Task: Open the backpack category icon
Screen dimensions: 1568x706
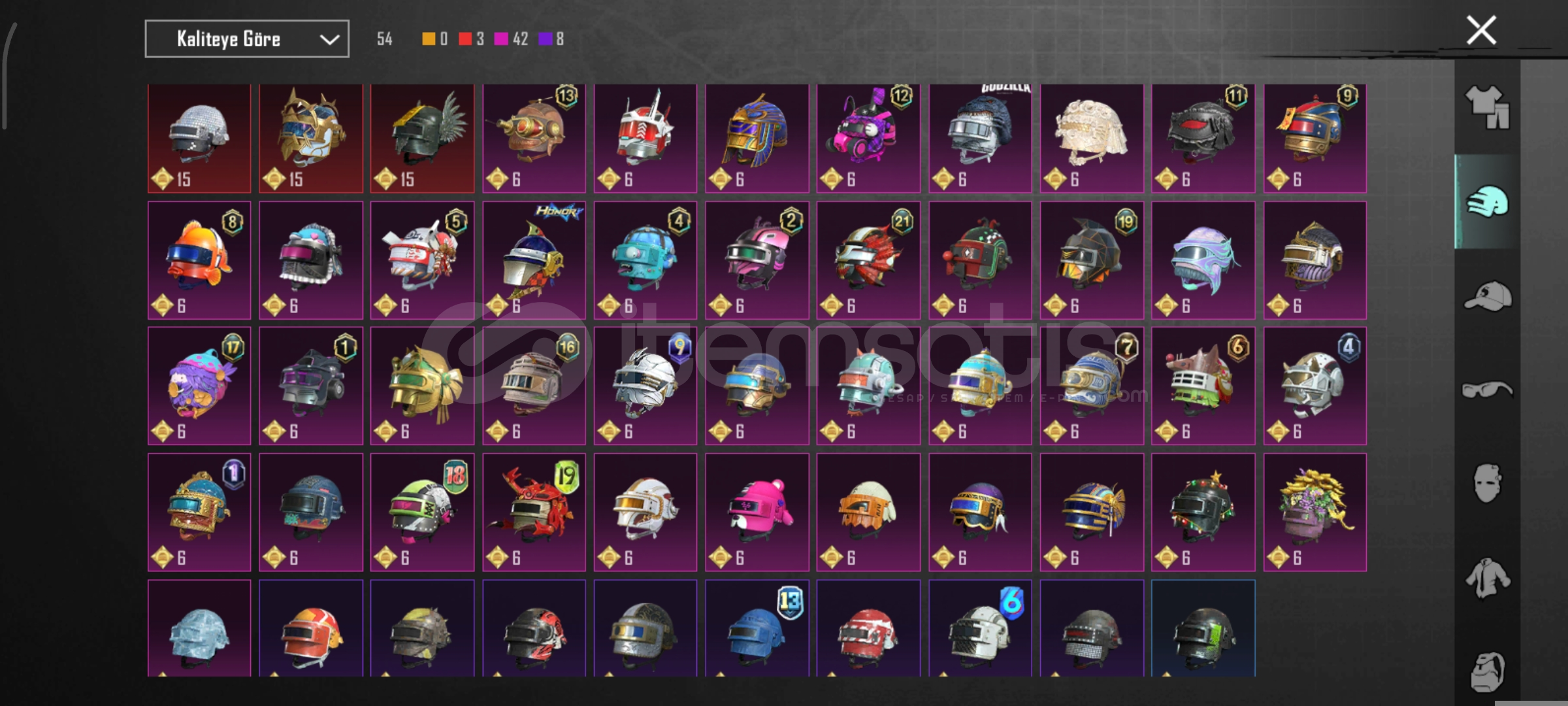Action: (1488, 671)
